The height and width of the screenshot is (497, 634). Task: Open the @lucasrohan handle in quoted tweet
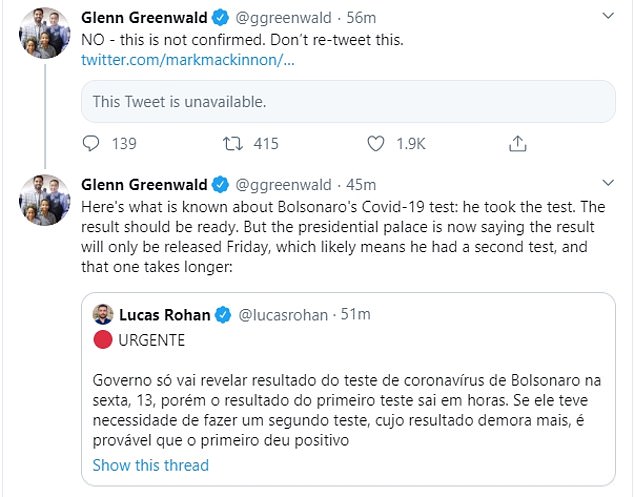[282, 315]
